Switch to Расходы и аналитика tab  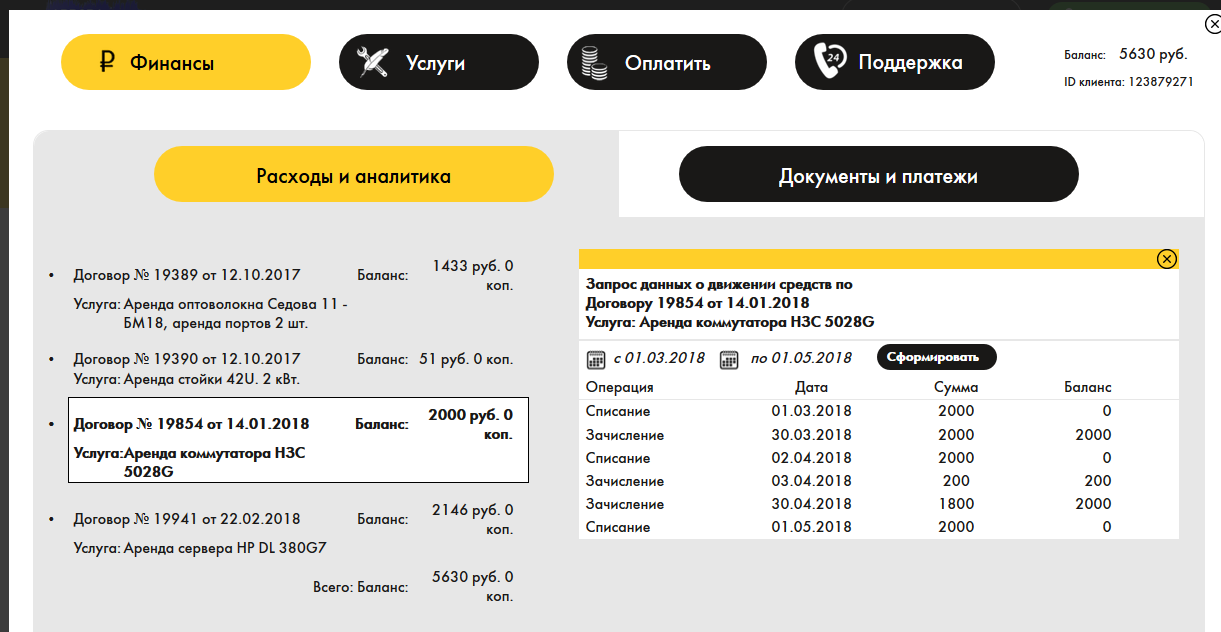click(x=353, y=176)
